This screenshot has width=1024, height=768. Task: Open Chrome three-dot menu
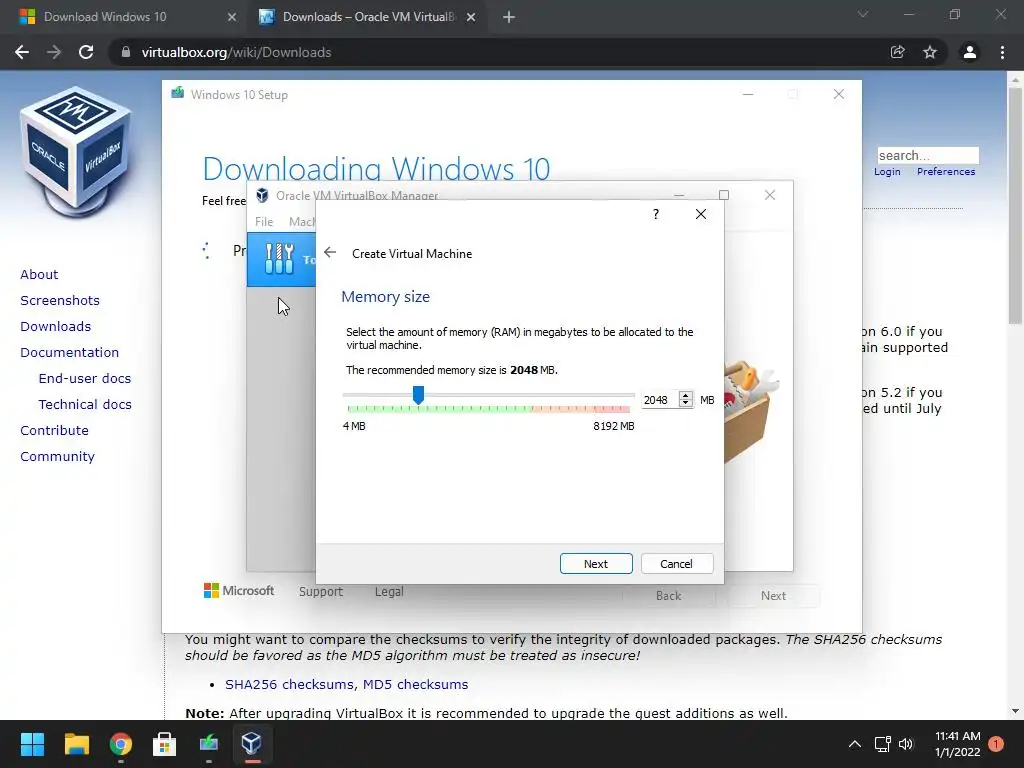click(1002, 52)
